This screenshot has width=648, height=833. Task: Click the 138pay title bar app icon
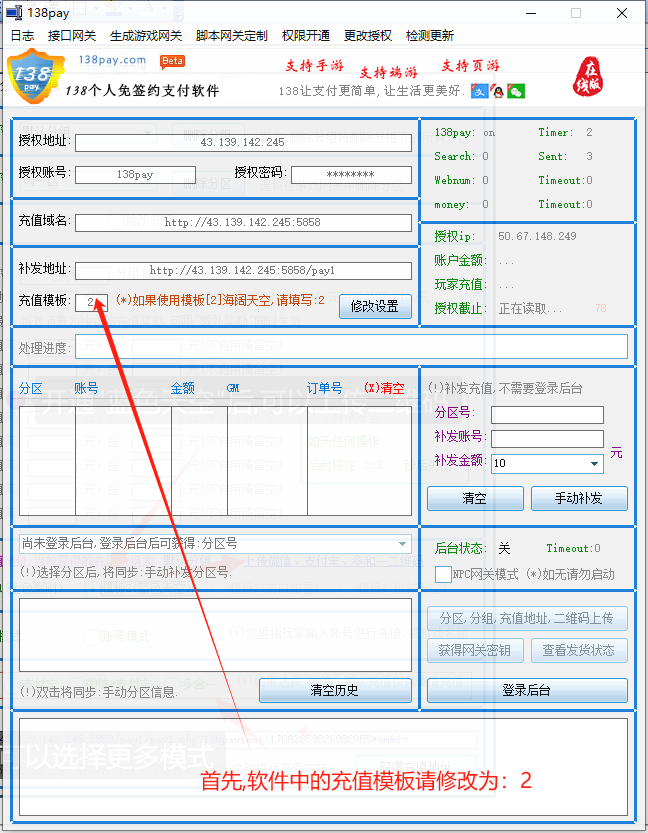click(x=14, y=12)
